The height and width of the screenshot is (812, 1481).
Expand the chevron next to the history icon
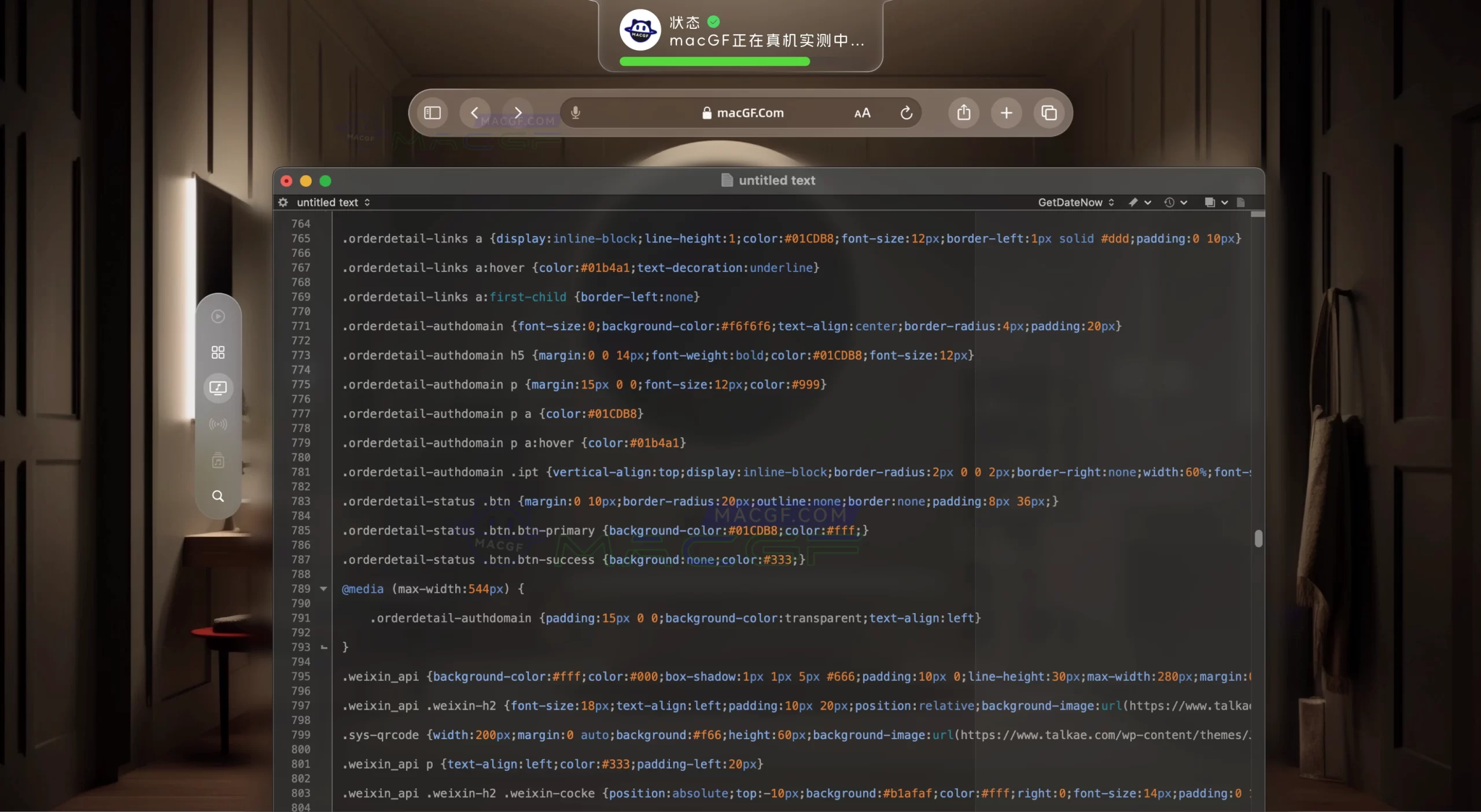tap(1184, 202)
